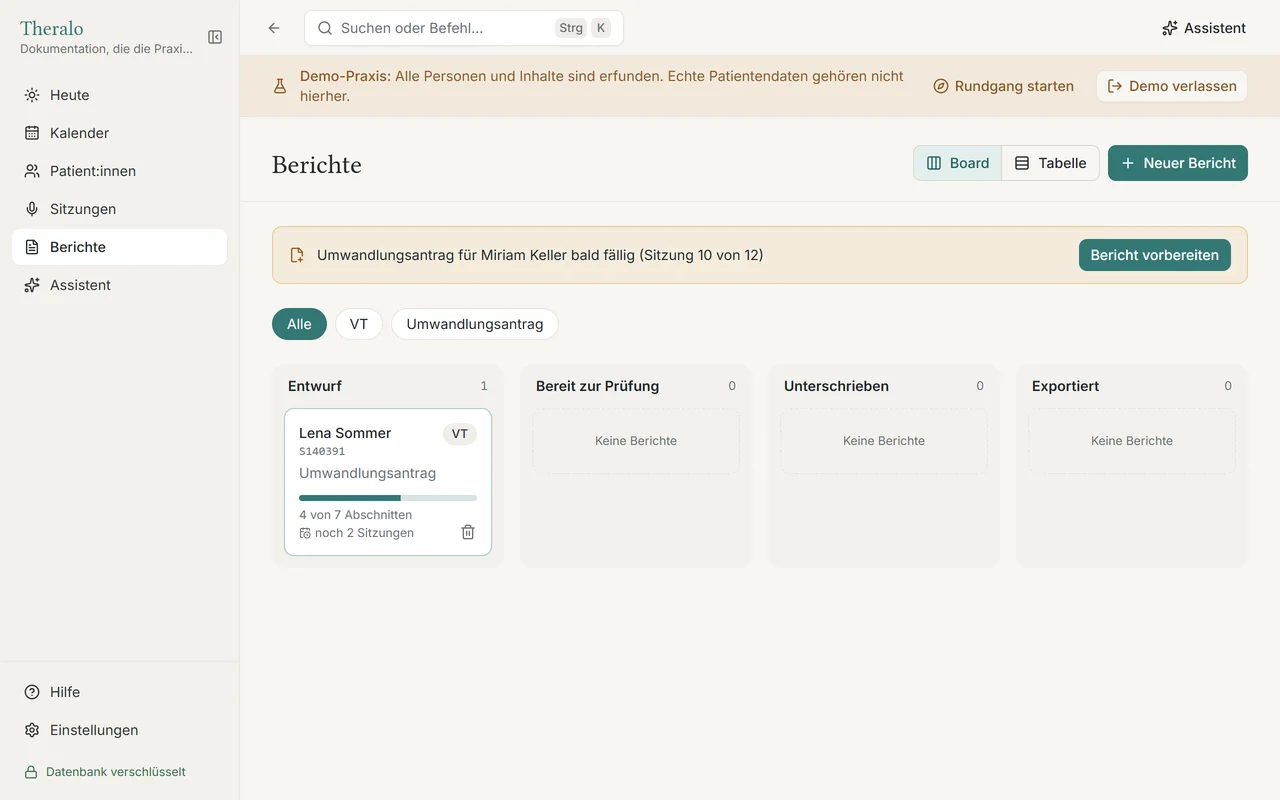Viewport: 1280px width, 800px height.
Task: Click the Berichte page heading
Action: point(317,165)
